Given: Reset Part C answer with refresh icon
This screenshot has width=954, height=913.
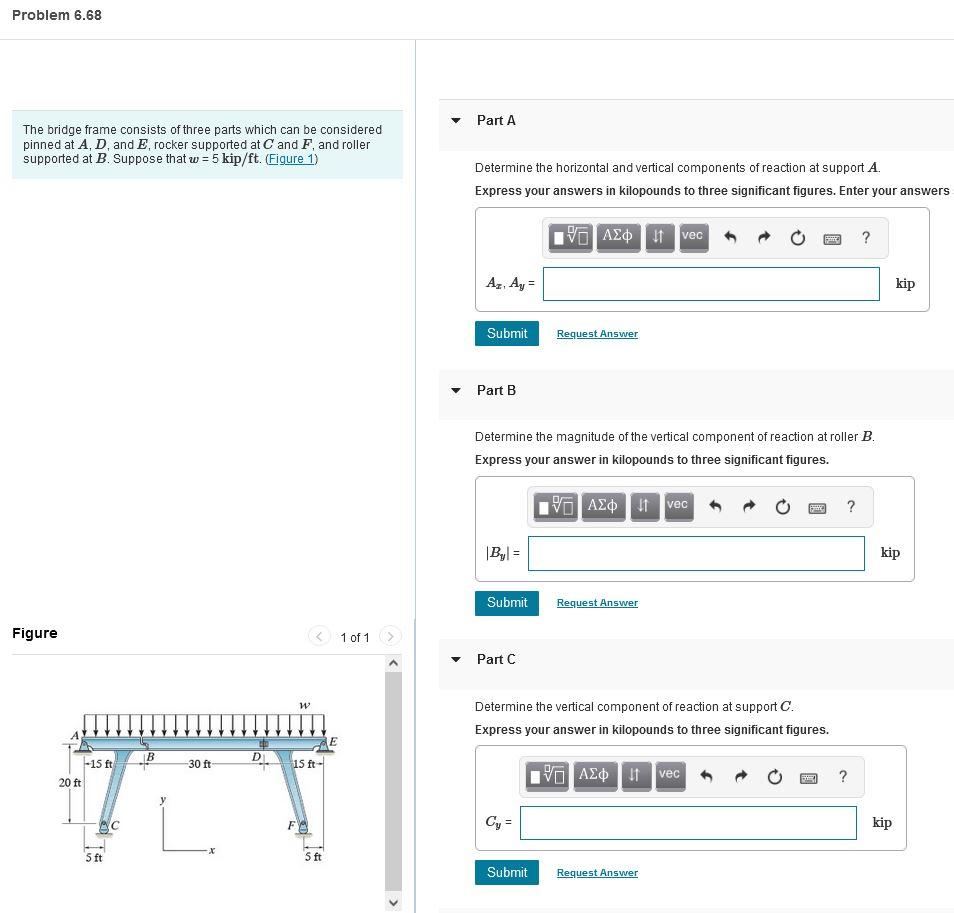Looking at the screenshot, I should pyautogui.click(x=775, y=777).
